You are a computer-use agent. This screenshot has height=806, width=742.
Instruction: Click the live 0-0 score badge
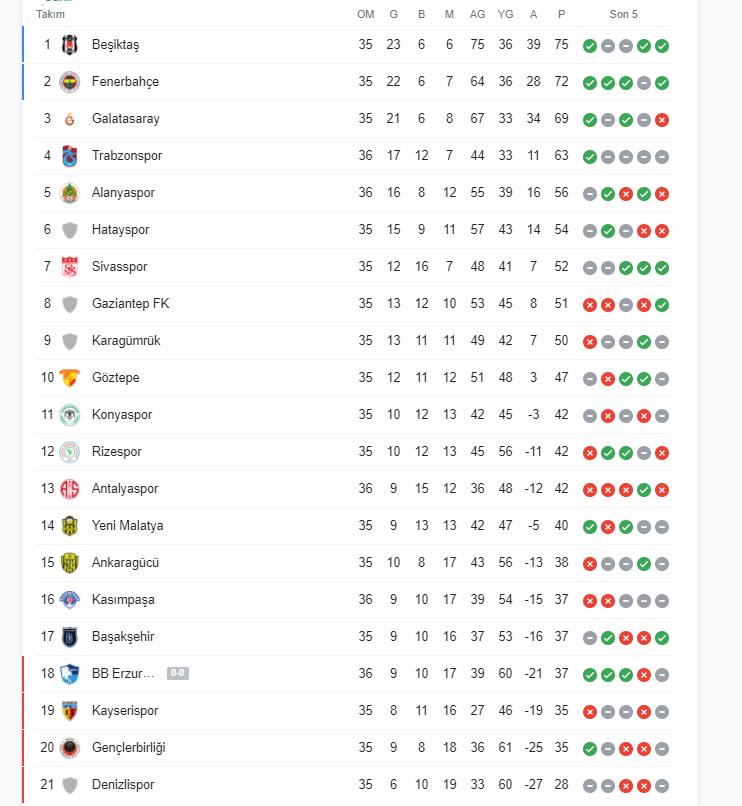coord(178,673)
